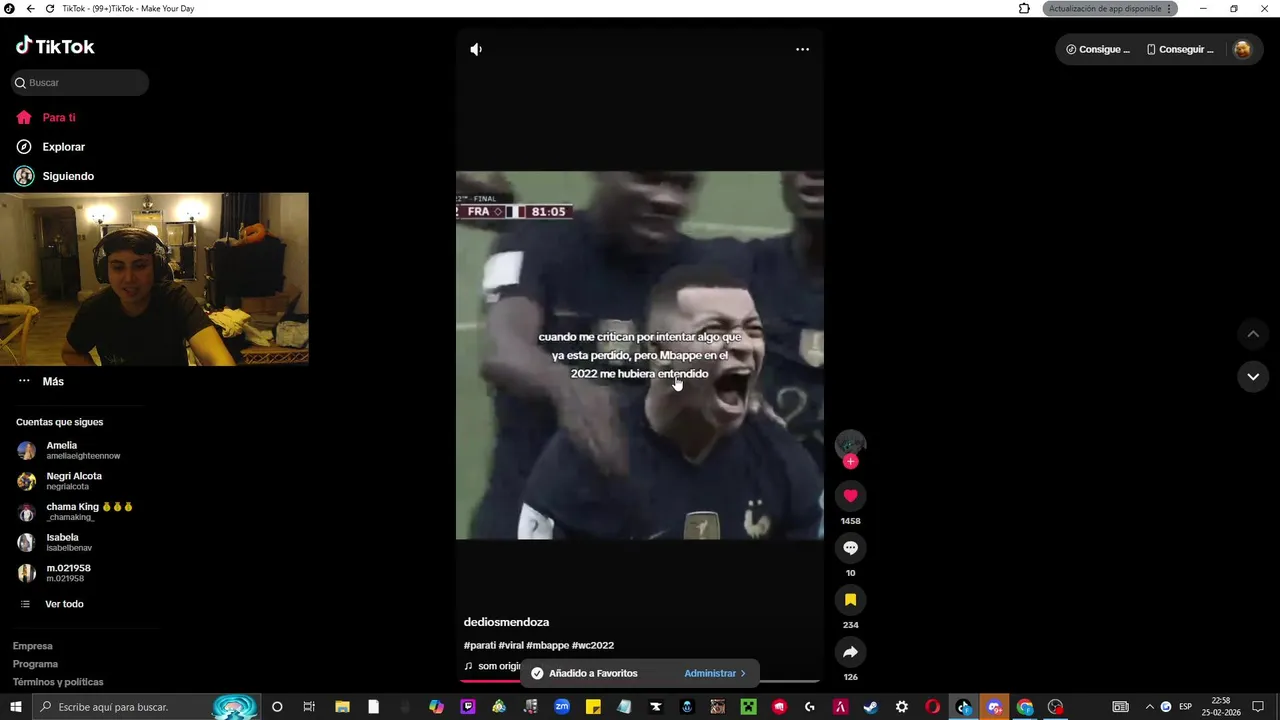Open Amelia's followed account
1280x720 pixels.
68,450
